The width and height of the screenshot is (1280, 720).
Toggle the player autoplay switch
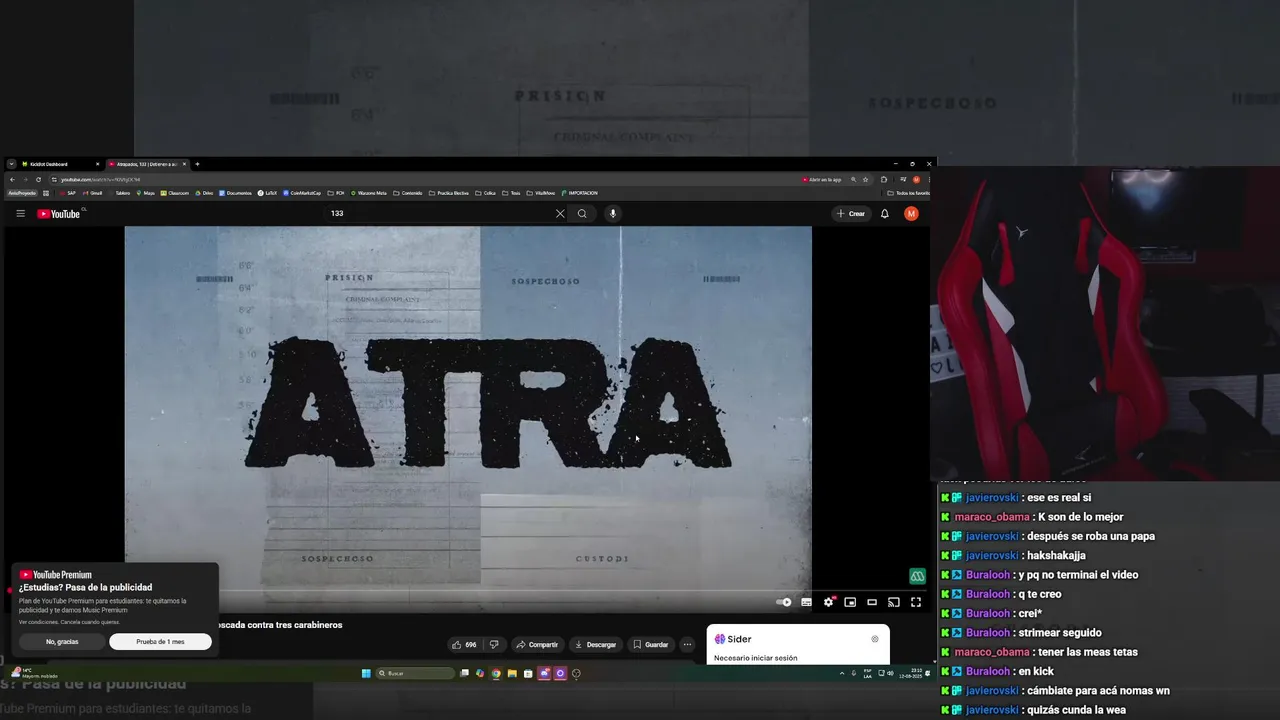click(x=784, y=602)
